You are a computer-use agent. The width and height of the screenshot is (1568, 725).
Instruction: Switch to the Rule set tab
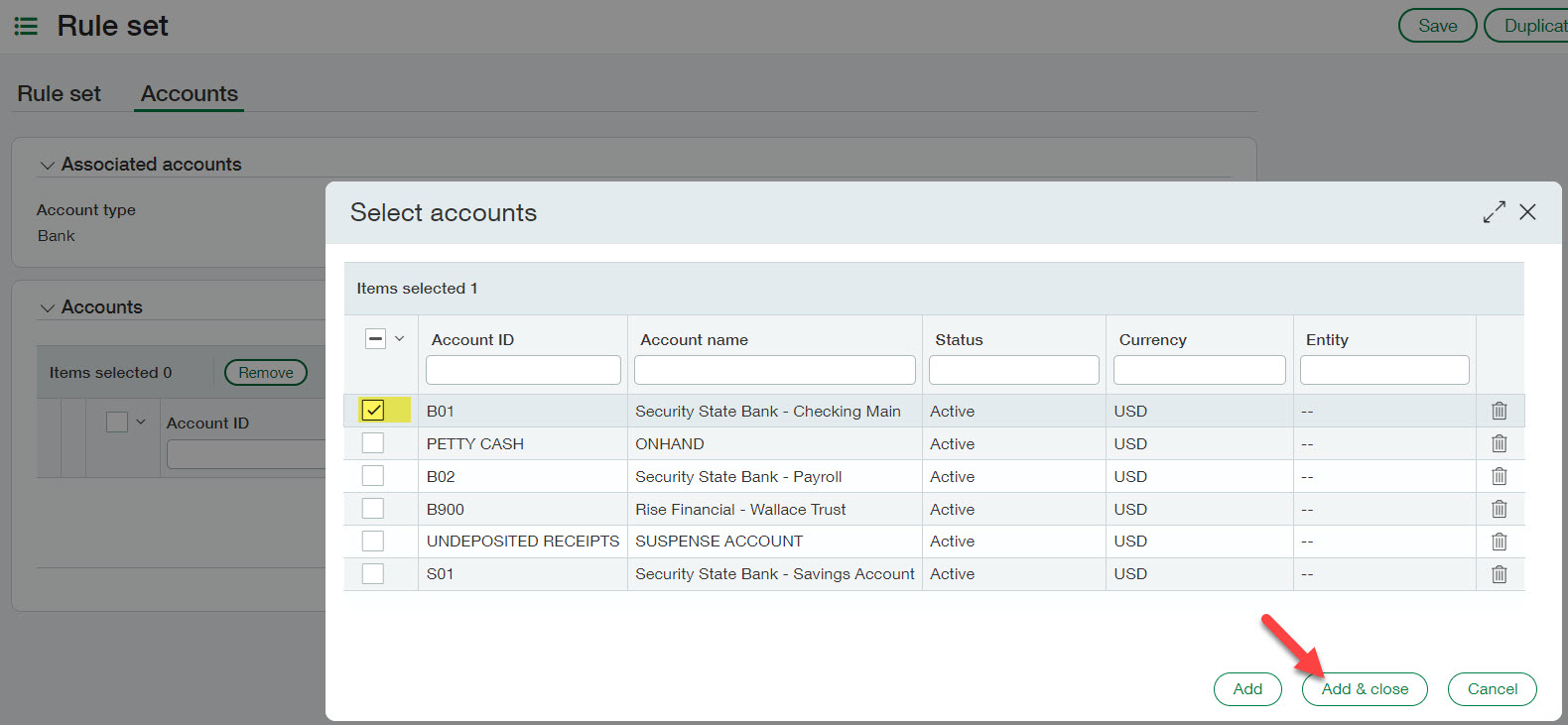tap(60, 94)
